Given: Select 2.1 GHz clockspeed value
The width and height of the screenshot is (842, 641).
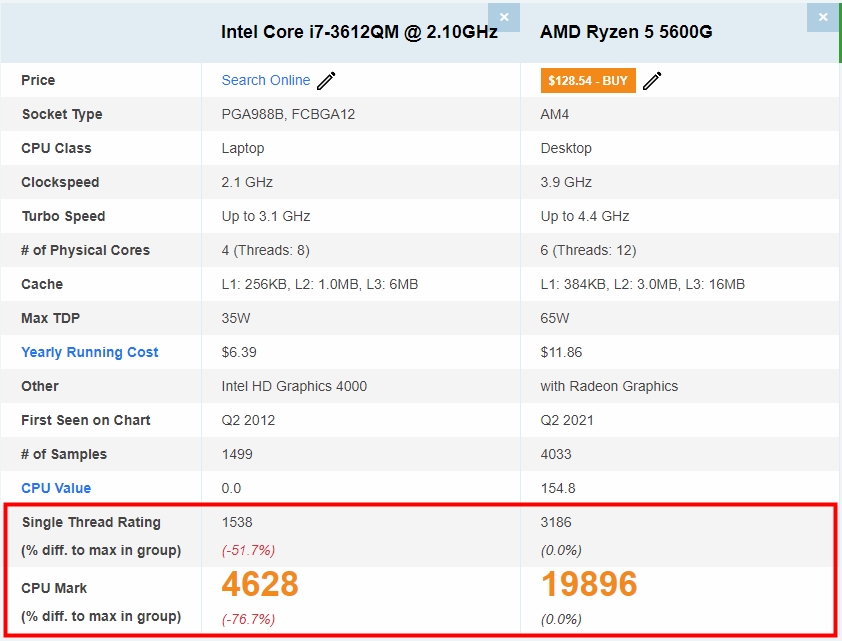Looking at the screenshot, I should point(247,182).
